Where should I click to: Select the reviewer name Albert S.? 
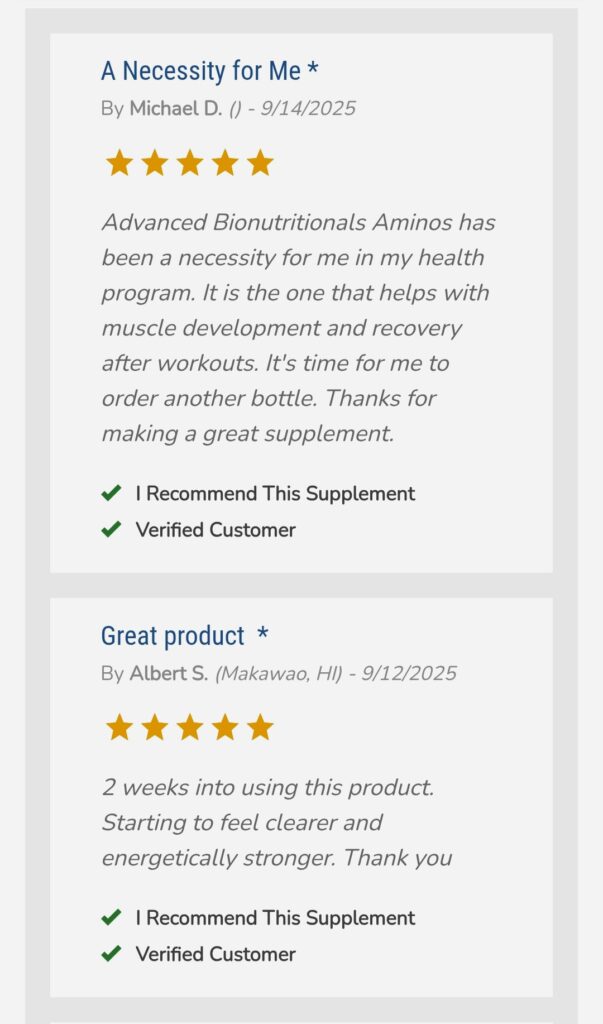click(x=168, y=673)
